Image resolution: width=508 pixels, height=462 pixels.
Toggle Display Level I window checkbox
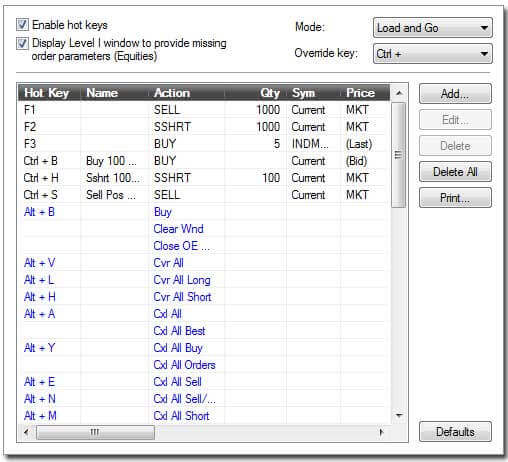click(22, 44)
